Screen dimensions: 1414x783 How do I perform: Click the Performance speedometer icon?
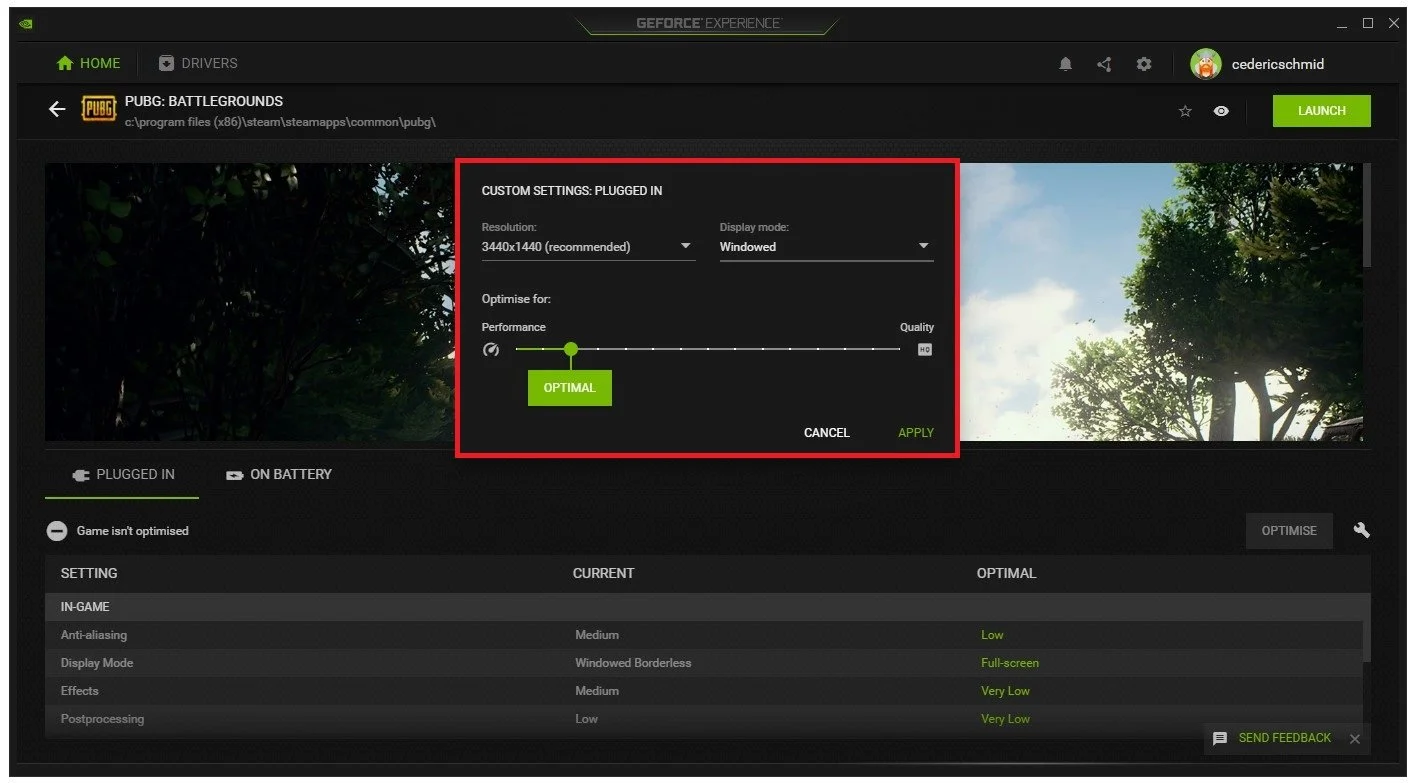(x=491, y=350)
